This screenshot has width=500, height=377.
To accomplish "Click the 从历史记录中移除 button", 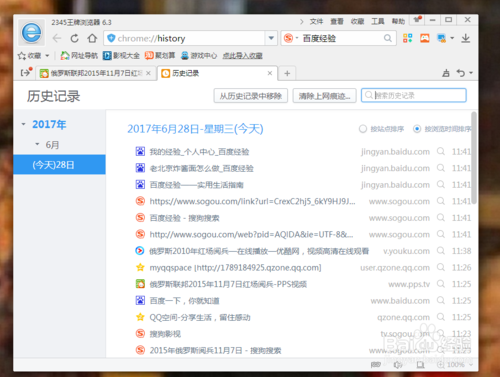I will coord(251,96).
